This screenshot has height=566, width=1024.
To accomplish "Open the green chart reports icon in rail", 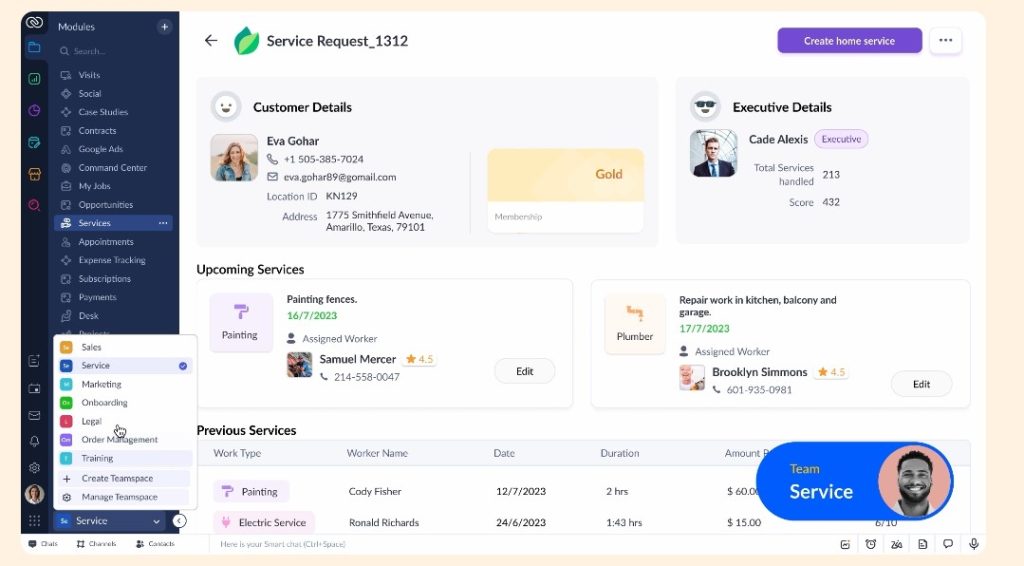I will click(34, 79).
